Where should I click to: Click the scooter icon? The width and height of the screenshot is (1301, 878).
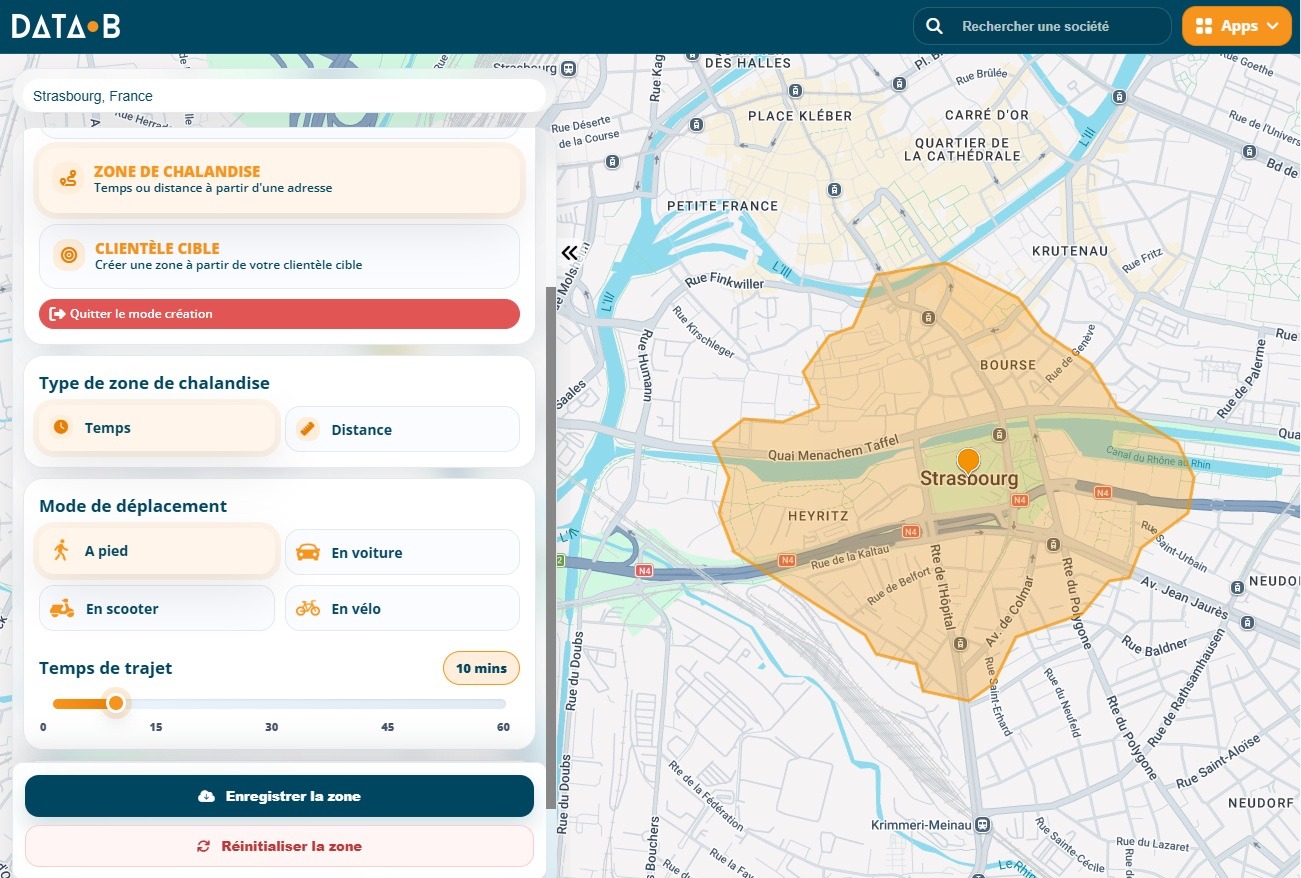pos(62,608)
